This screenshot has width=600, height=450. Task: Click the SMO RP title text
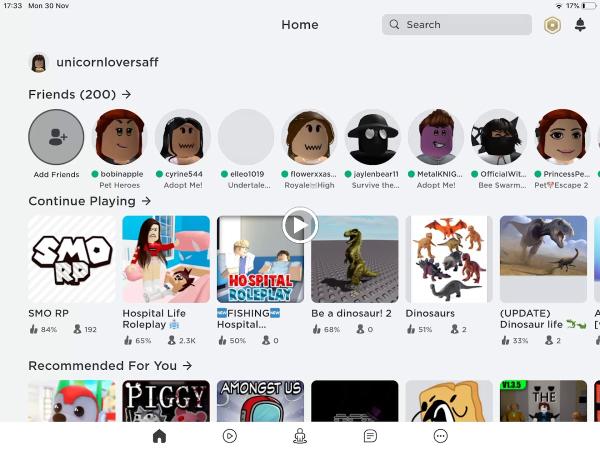[49, 313]
